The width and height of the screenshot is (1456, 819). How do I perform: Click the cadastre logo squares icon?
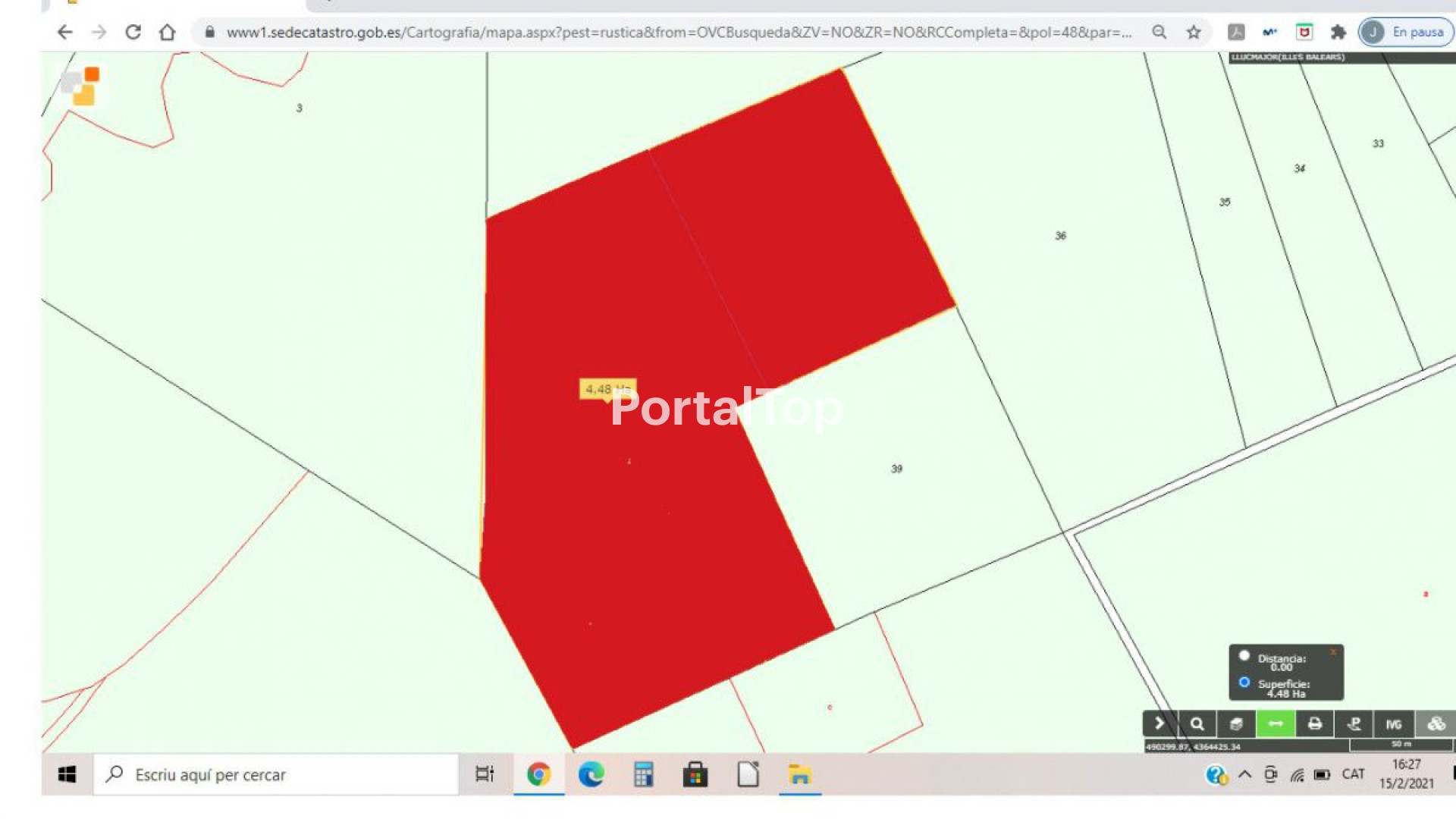(81, 85)
